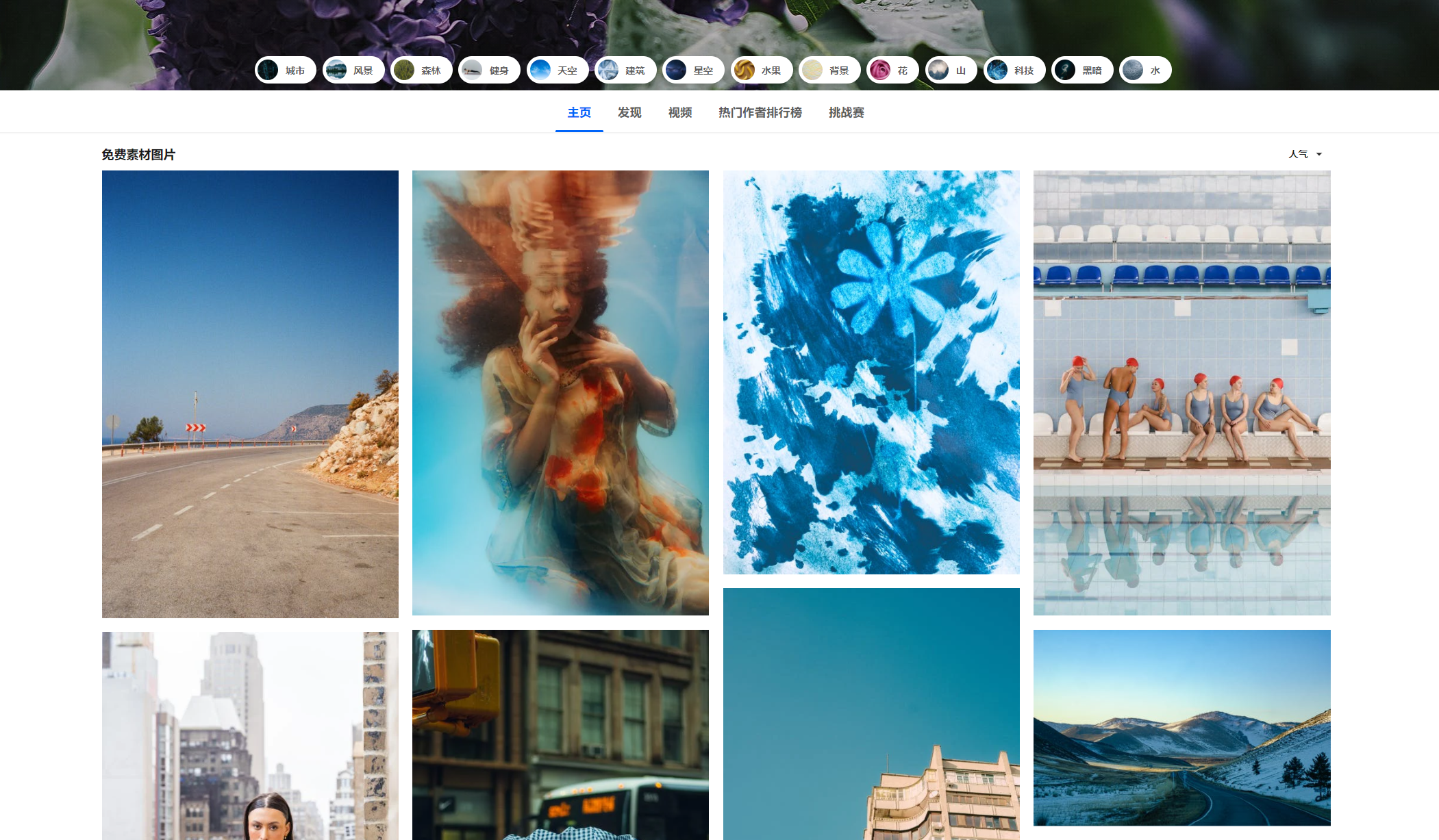Viewport: 1439px width, 840px height.
Task: Switch to the 视频 tab
Action: (x=679, y=112)
